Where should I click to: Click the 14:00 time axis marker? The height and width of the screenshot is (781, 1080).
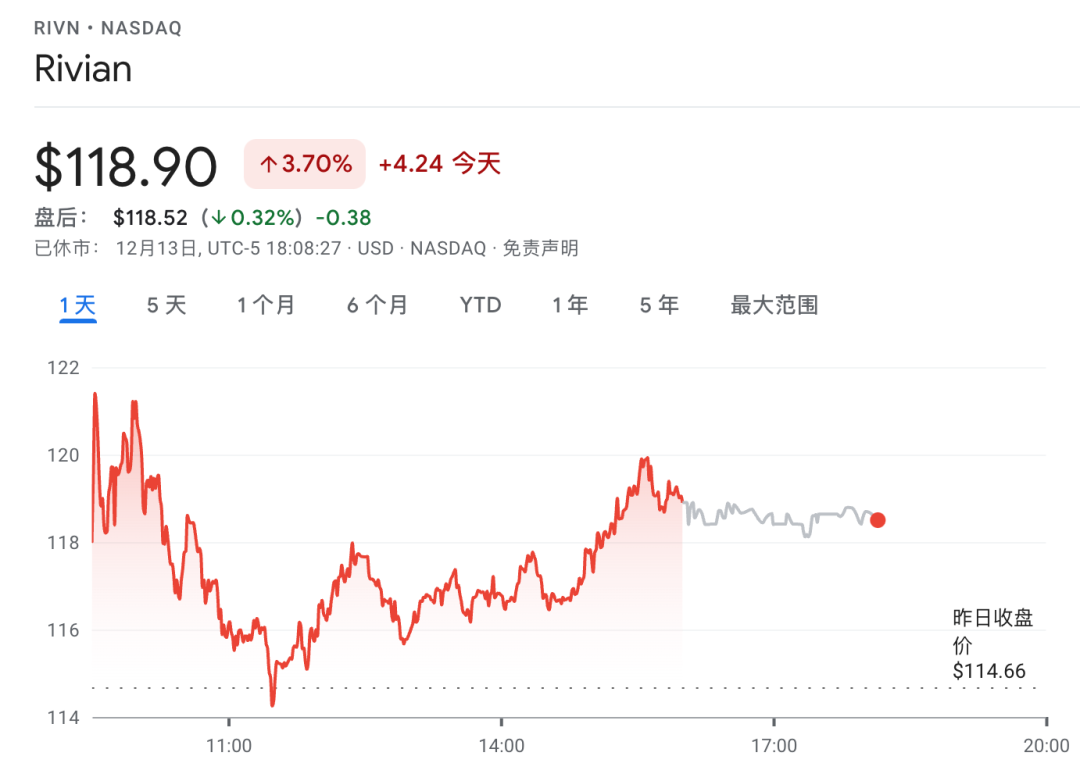501,746
